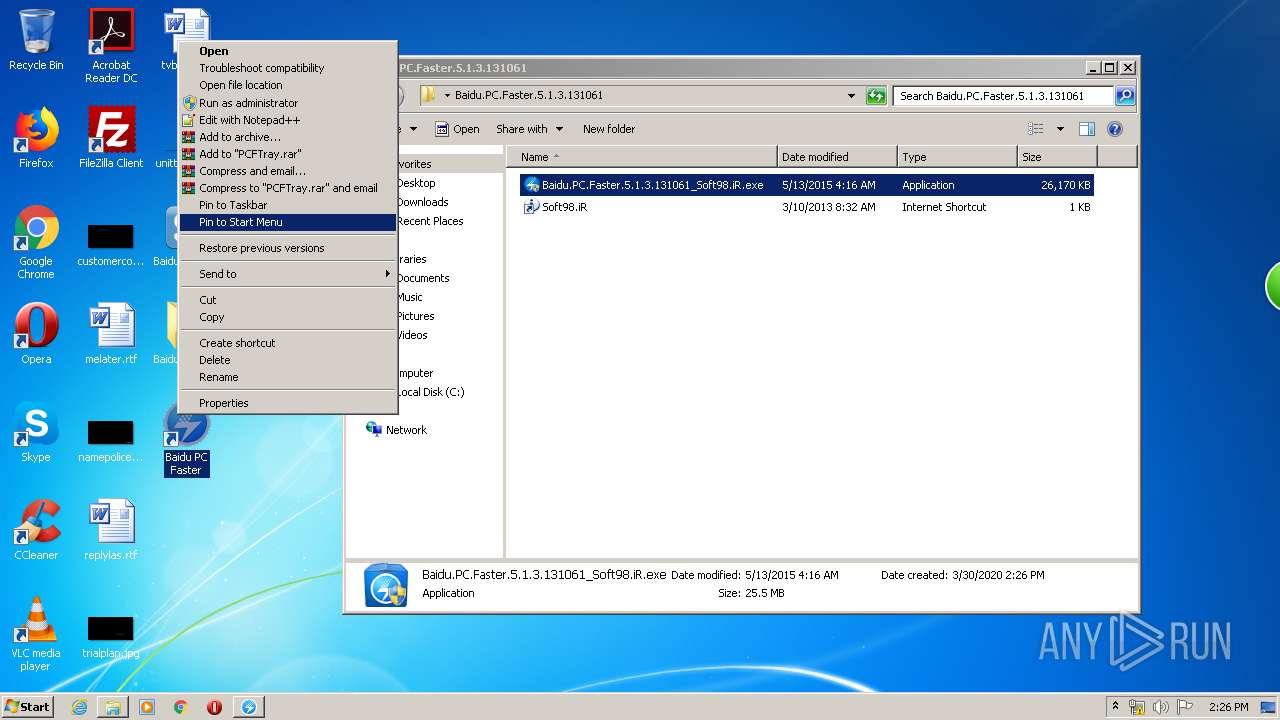Choose Edit with Notepad++
The width and height of the screenshot is (1280, 720).
point(288,120)
